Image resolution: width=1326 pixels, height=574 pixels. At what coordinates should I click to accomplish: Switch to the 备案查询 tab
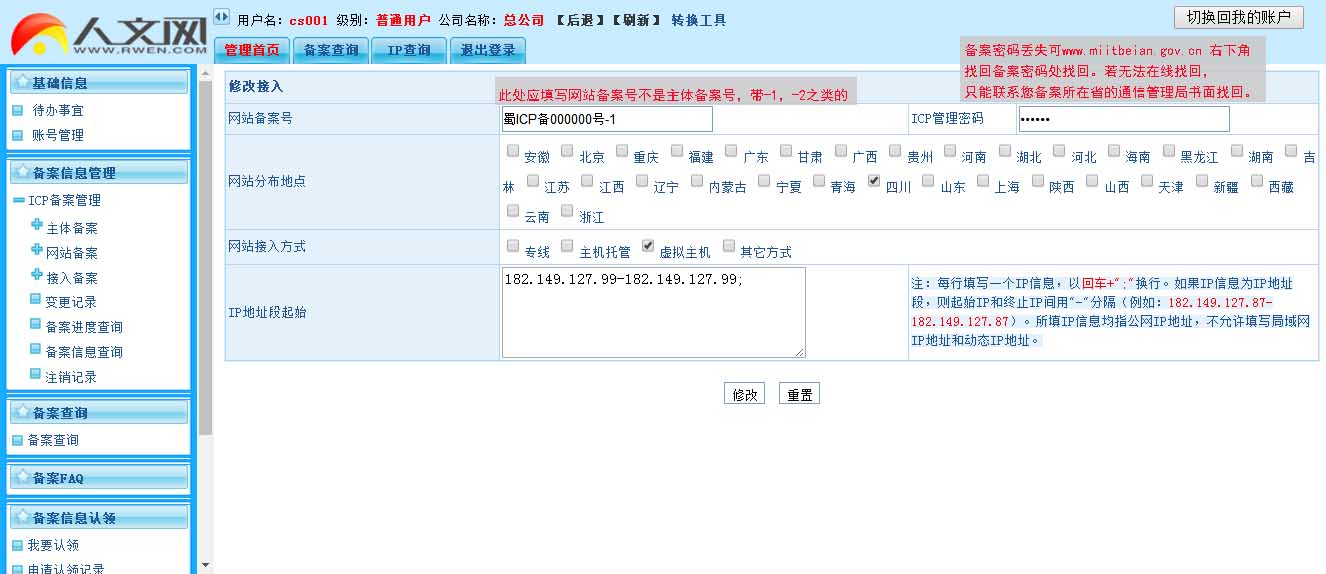click(330, 50)
